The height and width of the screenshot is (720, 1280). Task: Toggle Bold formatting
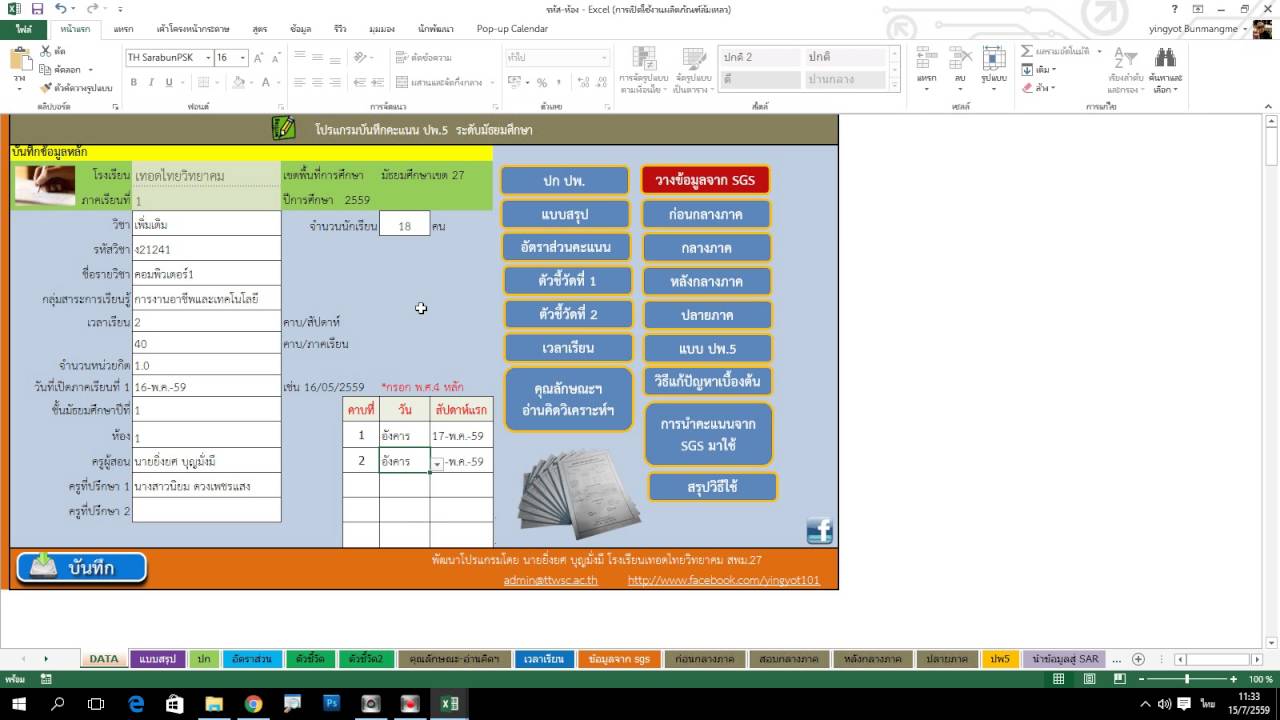pos(134,82)
